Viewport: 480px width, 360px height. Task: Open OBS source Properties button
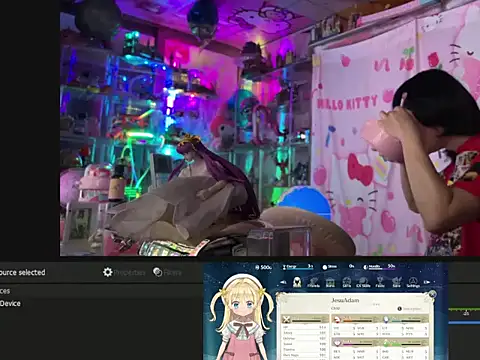pos(124,272)
